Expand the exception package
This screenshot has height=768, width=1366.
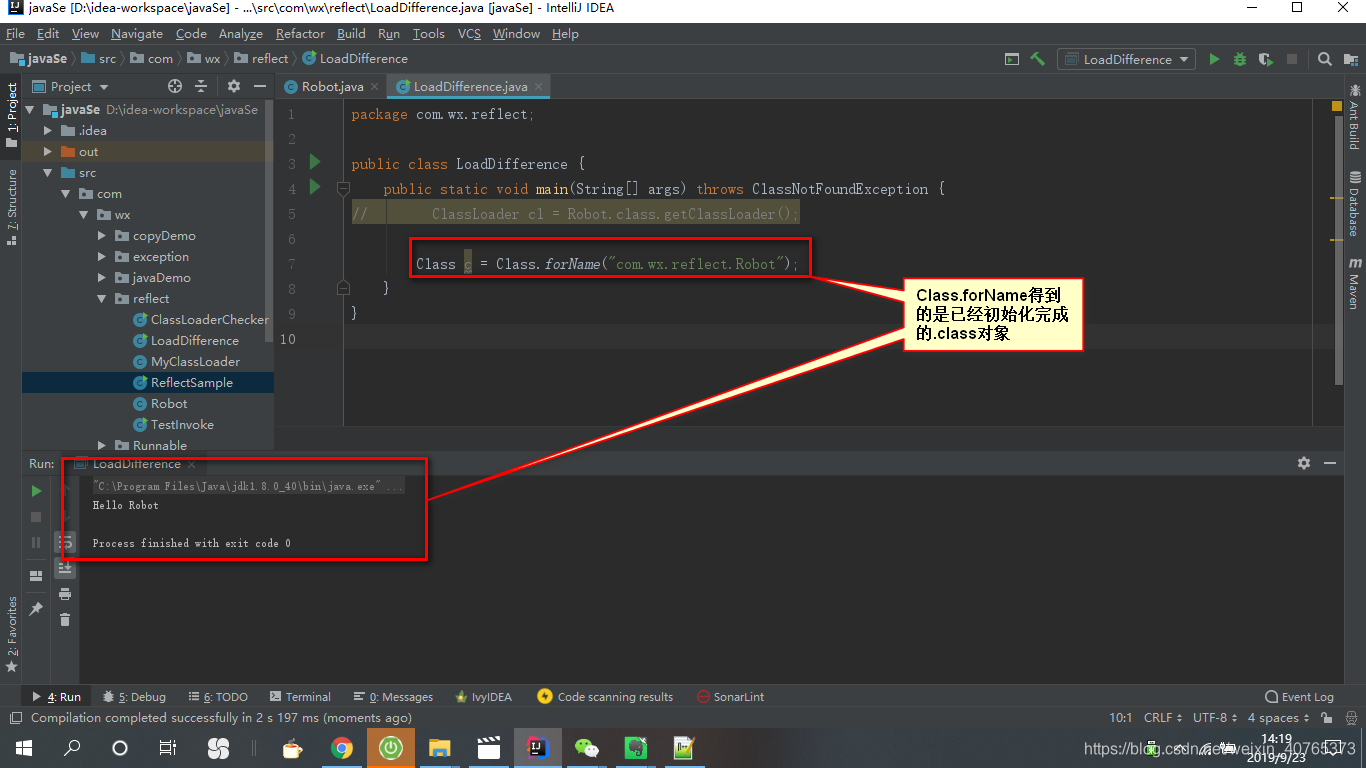(x=102, y=257)
